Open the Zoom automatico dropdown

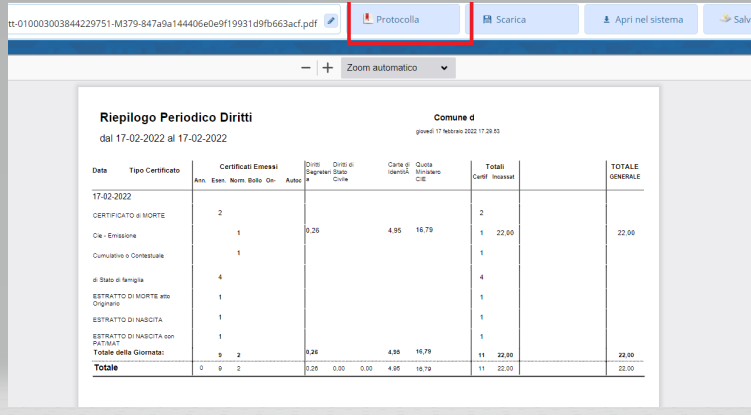(397, 68)
